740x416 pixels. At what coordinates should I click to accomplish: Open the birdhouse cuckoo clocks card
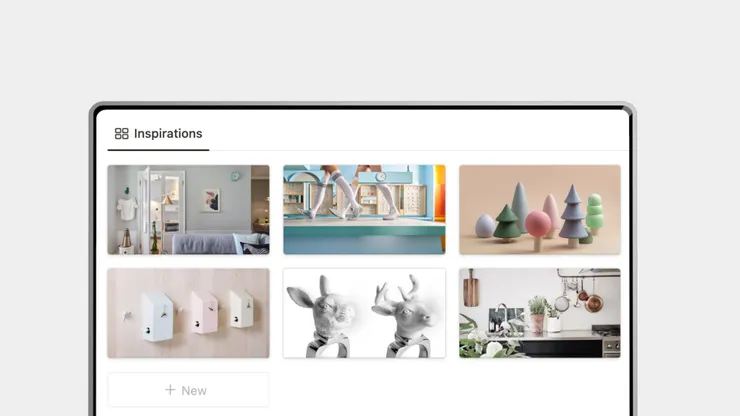(x=188, y=313)
